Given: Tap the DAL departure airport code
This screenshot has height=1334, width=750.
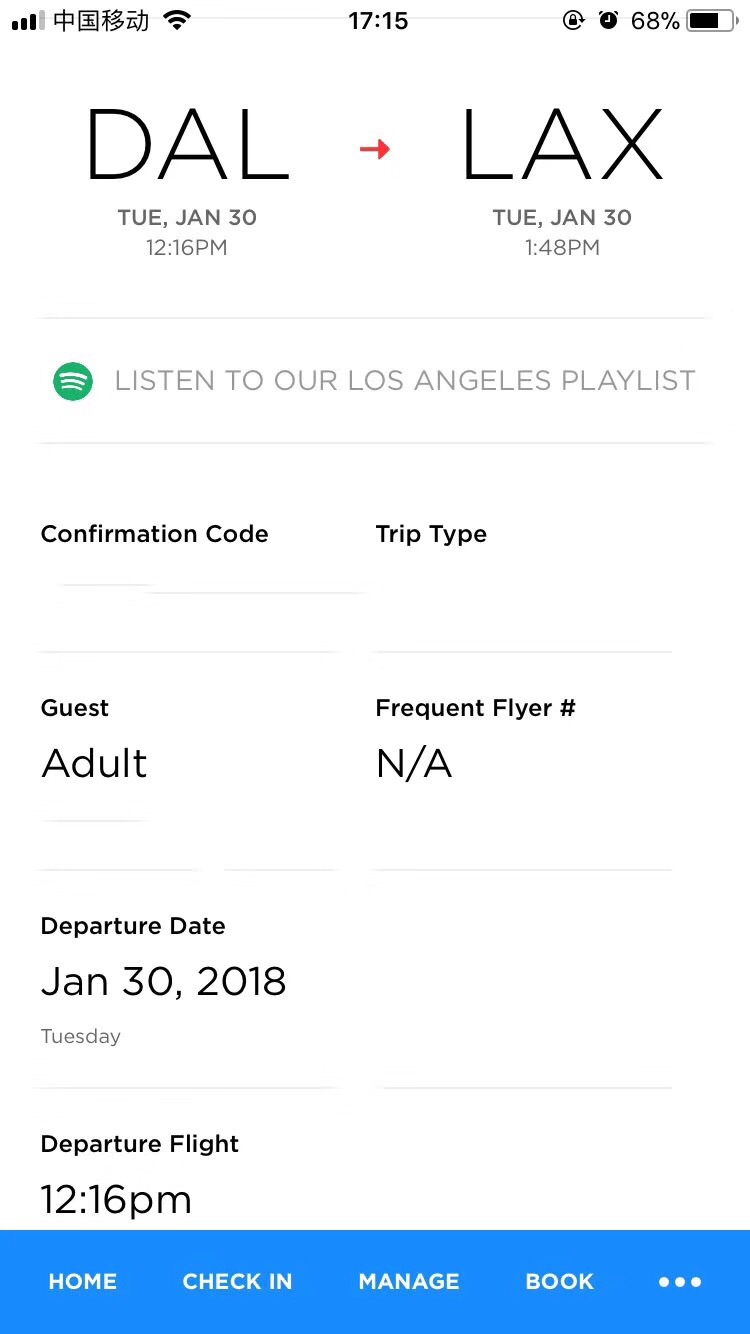Looking at the screenshot, I should click(x=187, y=147).
